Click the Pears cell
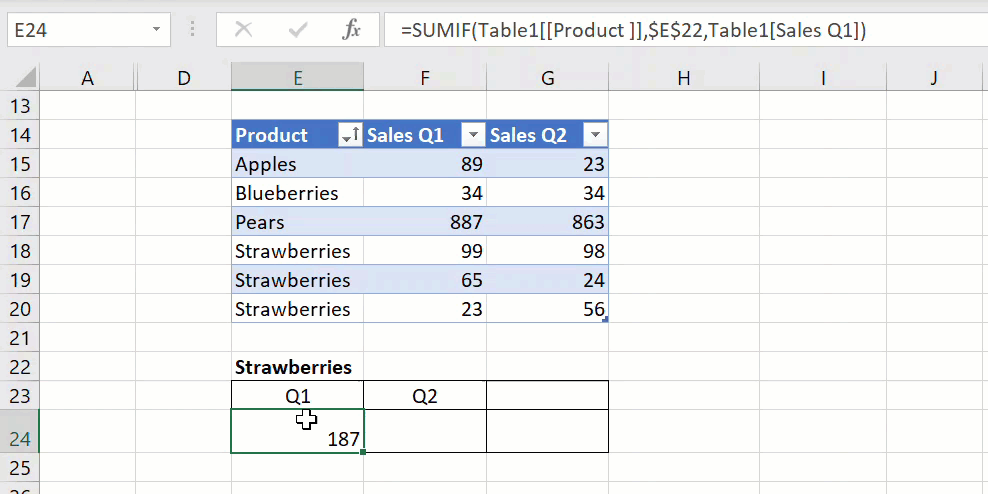Image resolution: width=988 pixels, height=494 pixels. click(297, 222)
